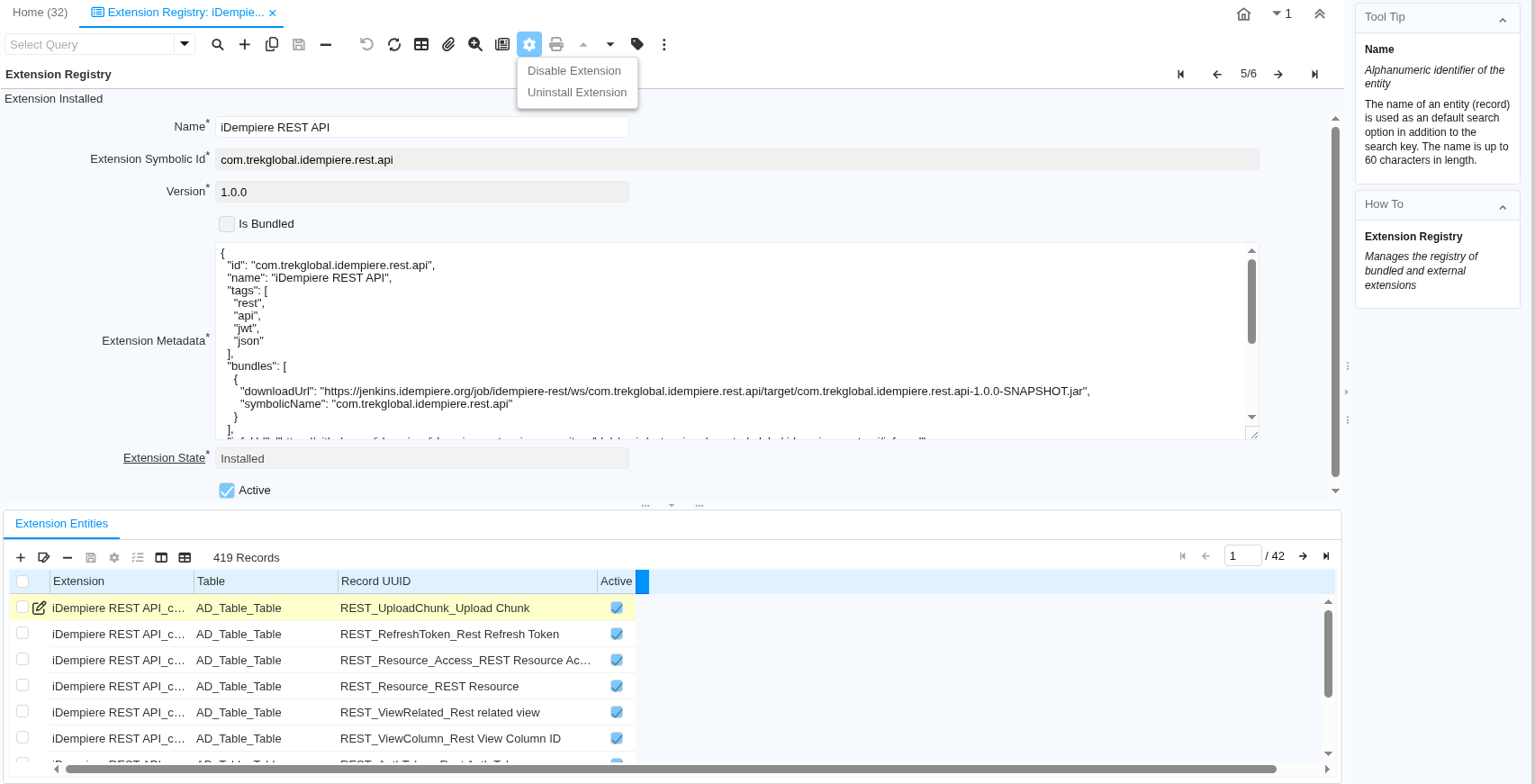Select the REST_UploadChunk row checkbox
This screenshot has height=784, width=1535.
click(23, 608)
